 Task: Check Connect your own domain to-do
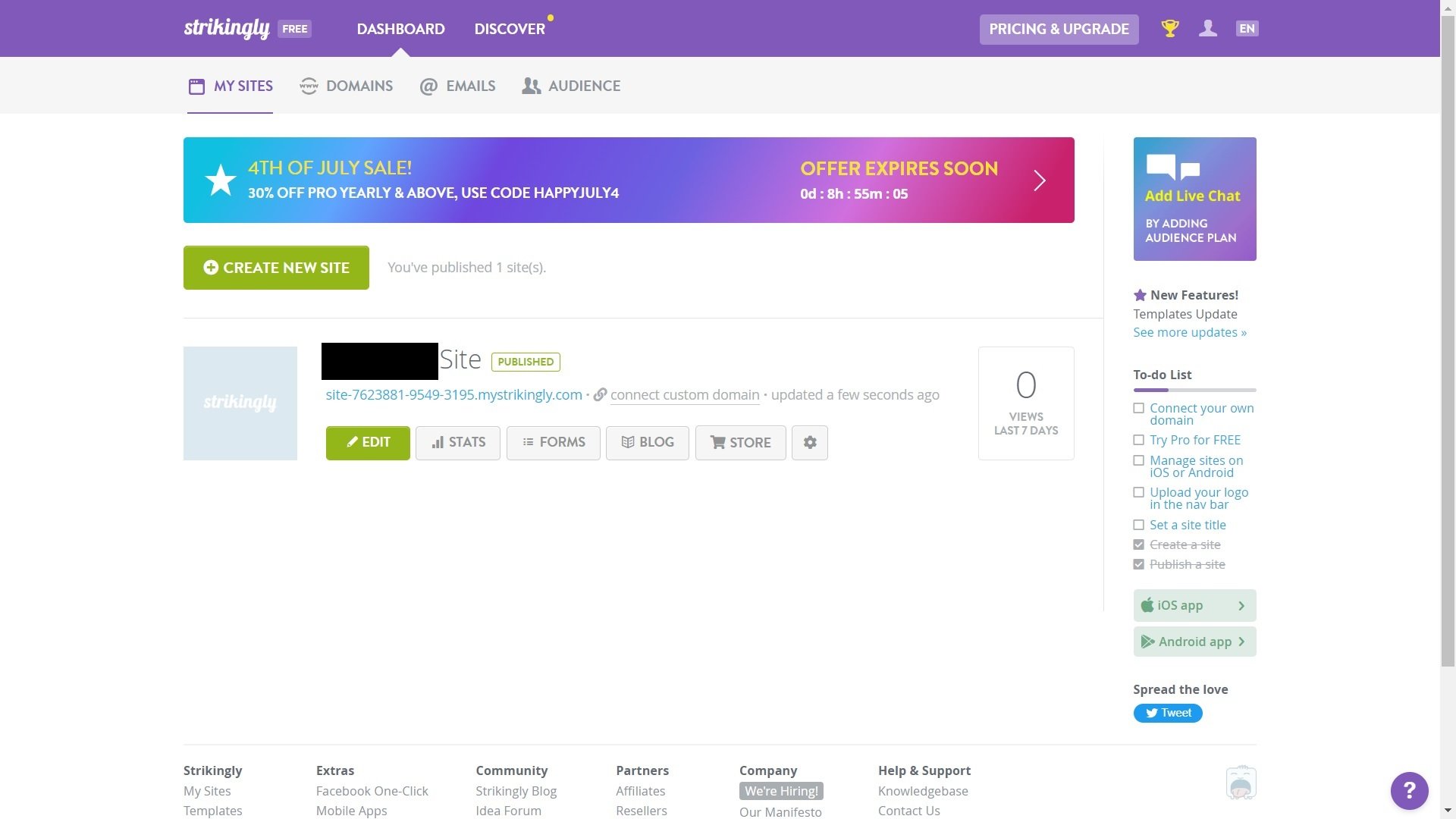click(1138, 408)
